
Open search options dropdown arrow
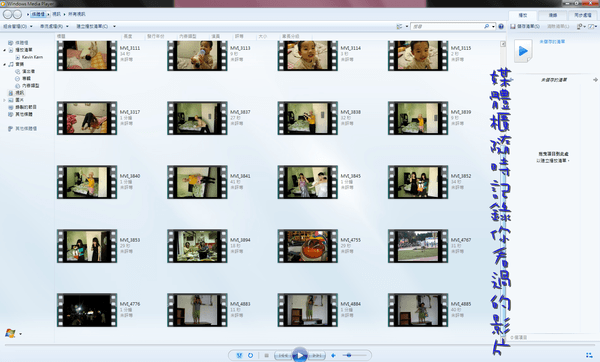click(493, 26)
